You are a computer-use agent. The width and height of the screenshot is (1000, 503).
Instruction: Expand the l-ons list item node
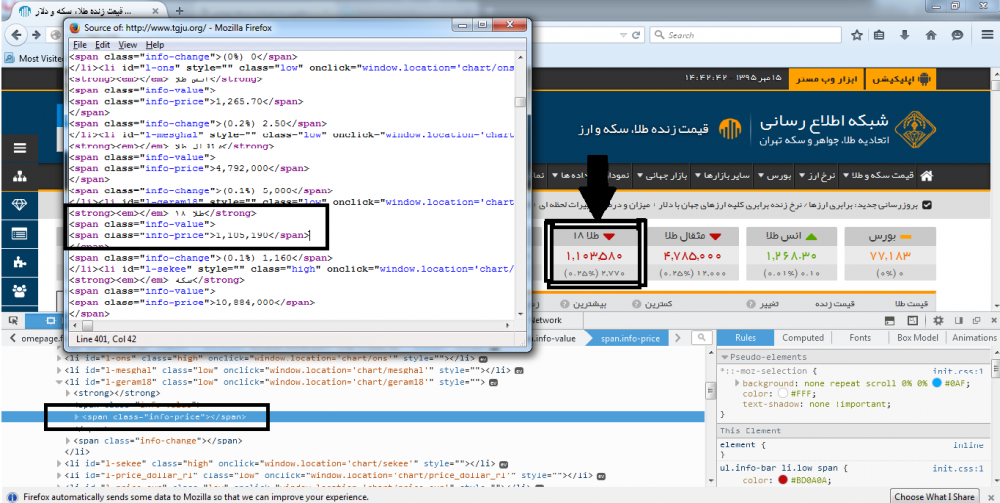[59, 358]
